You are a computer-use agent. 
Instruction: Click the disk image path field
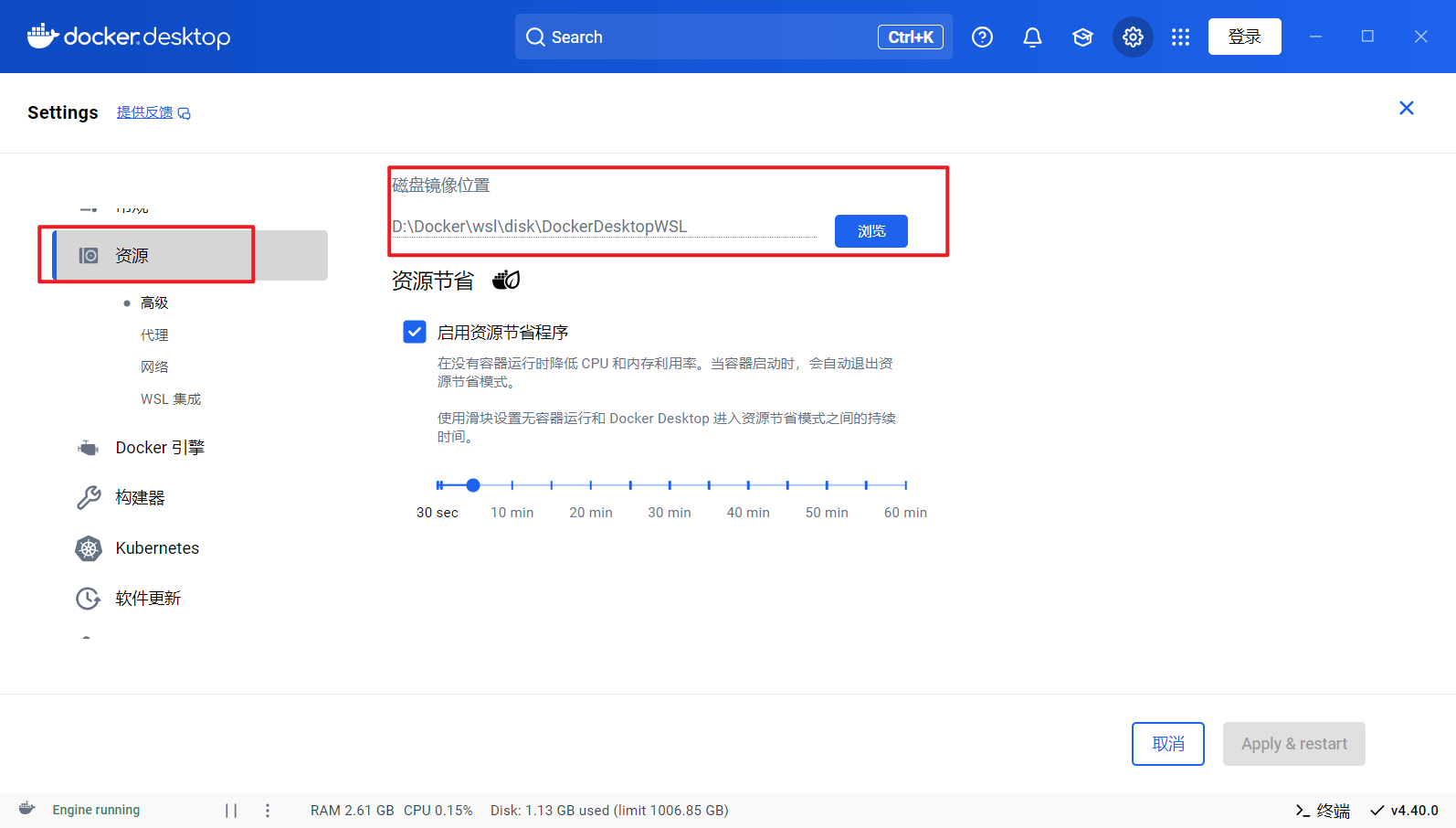604,226
